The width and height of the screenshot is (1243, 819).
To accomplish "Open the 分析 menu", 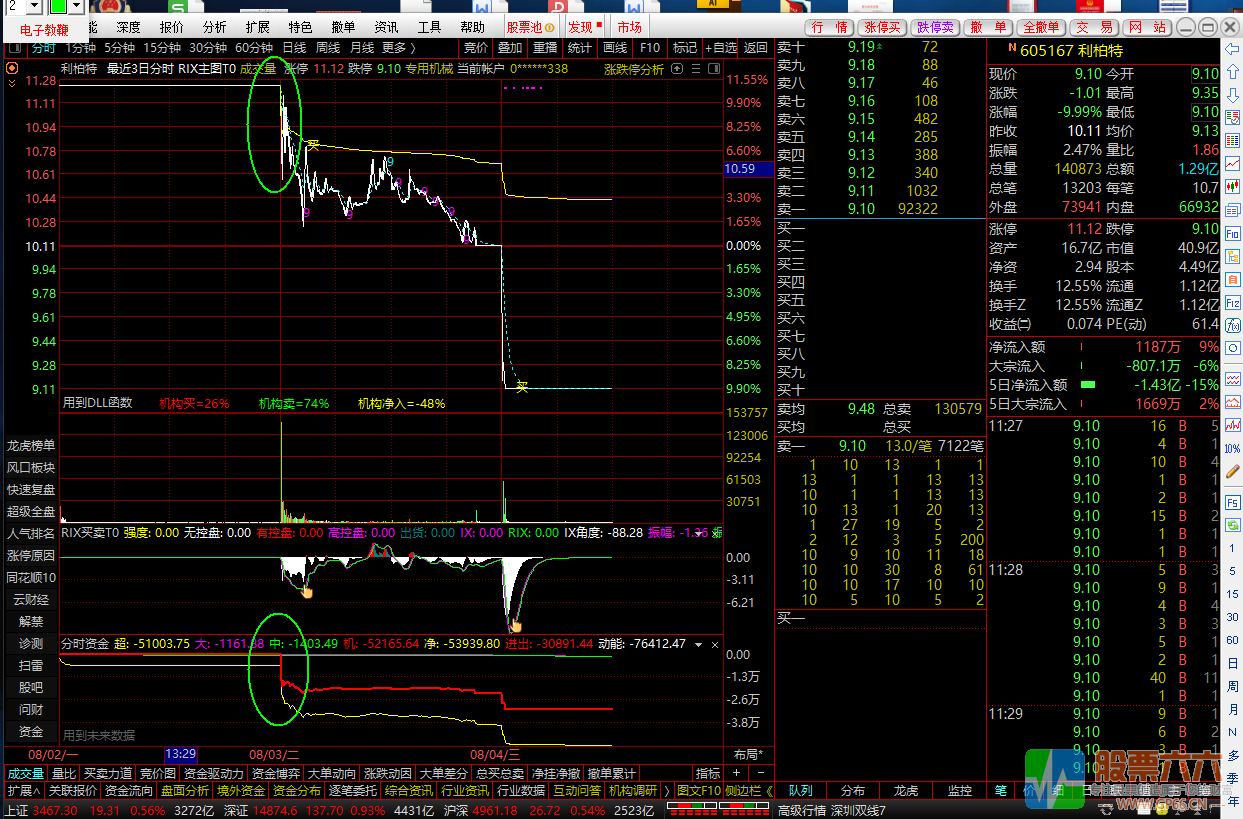I will pyautogui.click(x=214, y=27).
